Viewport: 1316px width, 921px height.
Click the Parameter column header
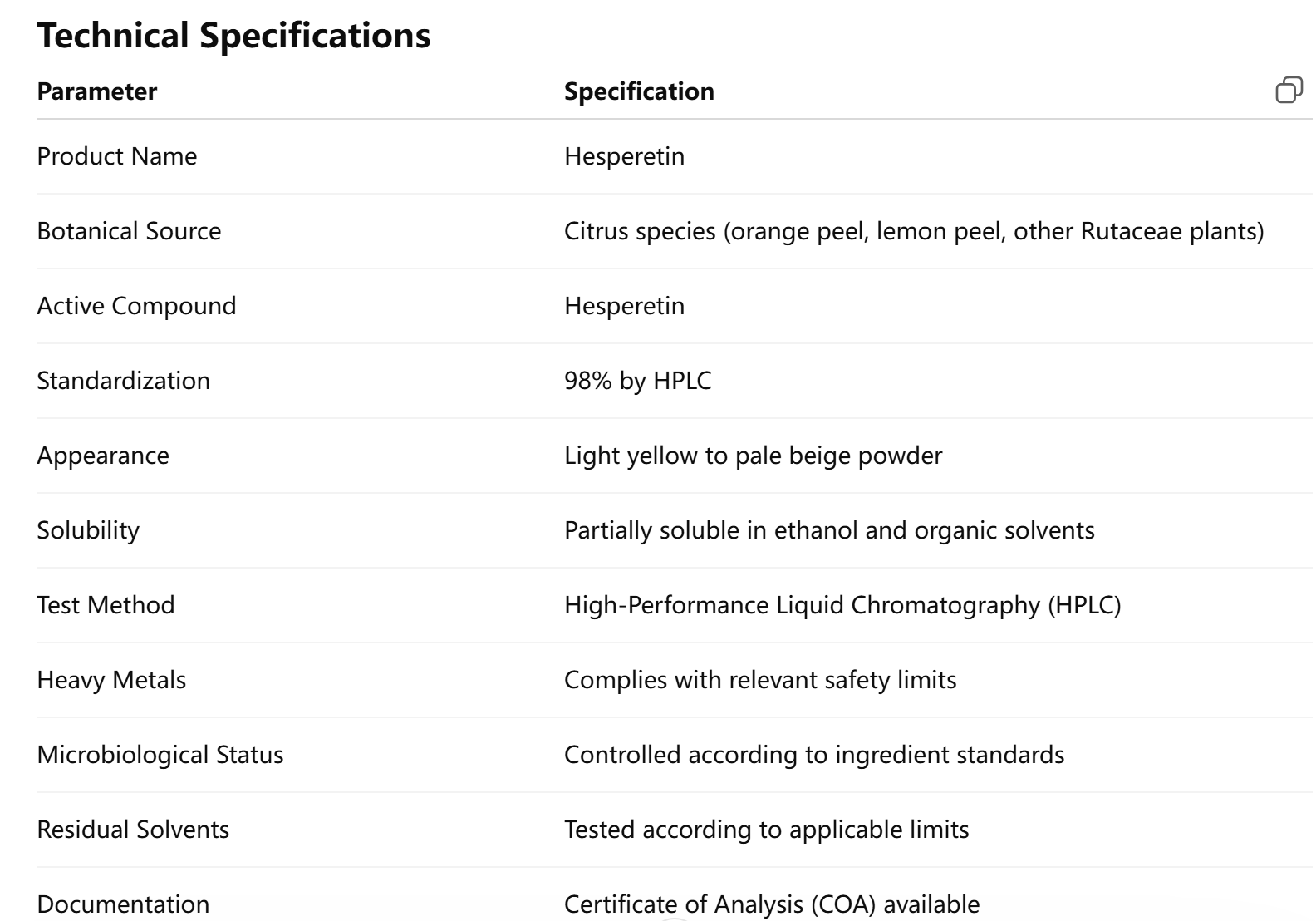coord(96,91)
